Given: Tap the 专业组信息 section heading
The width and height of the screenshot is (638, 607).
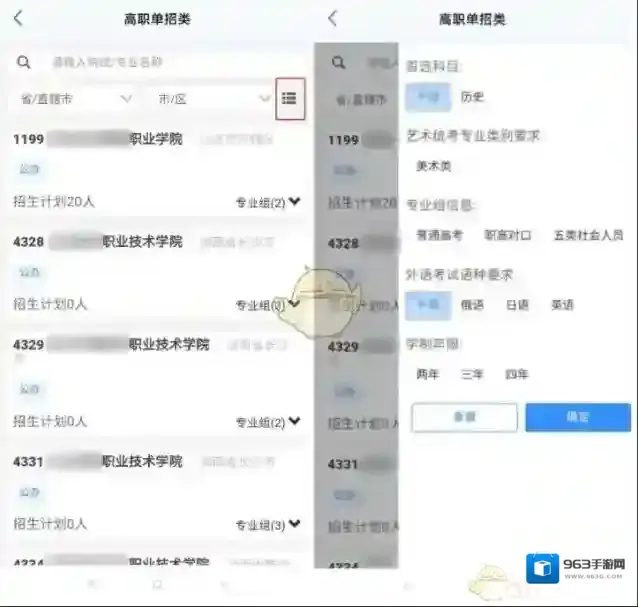Looking at the screenshot, I should [x=439, y=205].
